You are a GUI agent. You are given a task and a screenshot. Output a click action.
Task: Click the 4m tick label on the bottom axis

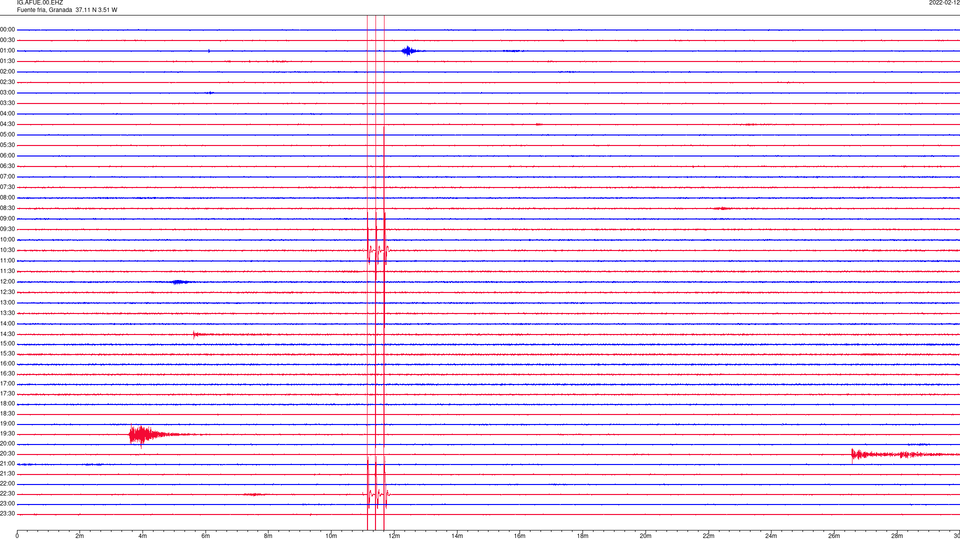pos(143,536)
